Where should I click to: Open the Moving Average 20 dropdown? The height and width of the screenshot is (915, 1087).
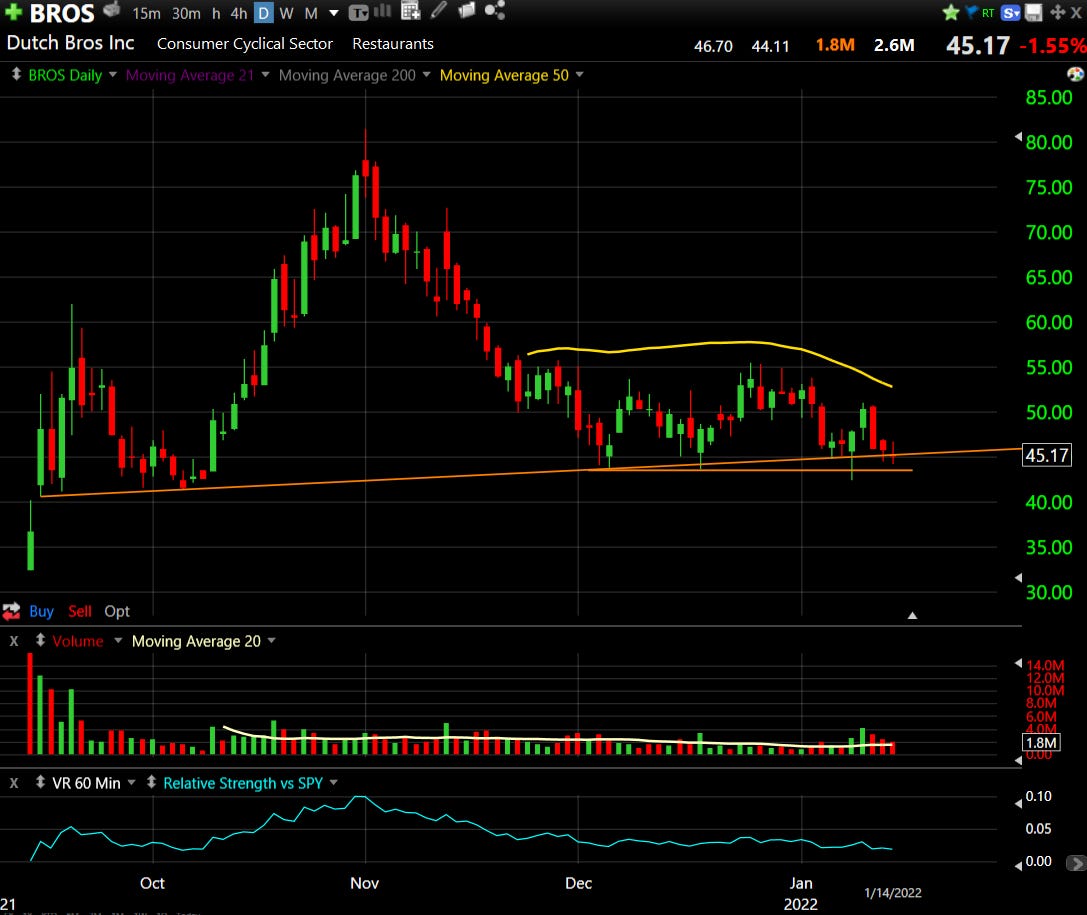pyautogui.click(x=271, y=640)
